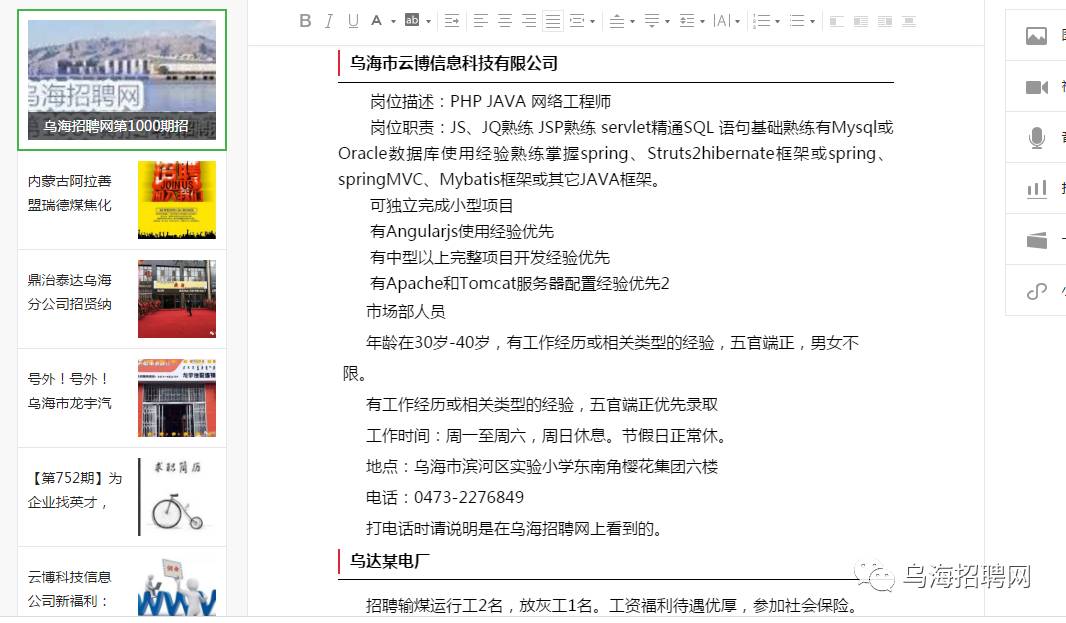Open the 【第752期】为企业找英才 article
1066x623 pixels.
tap(75, 490)
